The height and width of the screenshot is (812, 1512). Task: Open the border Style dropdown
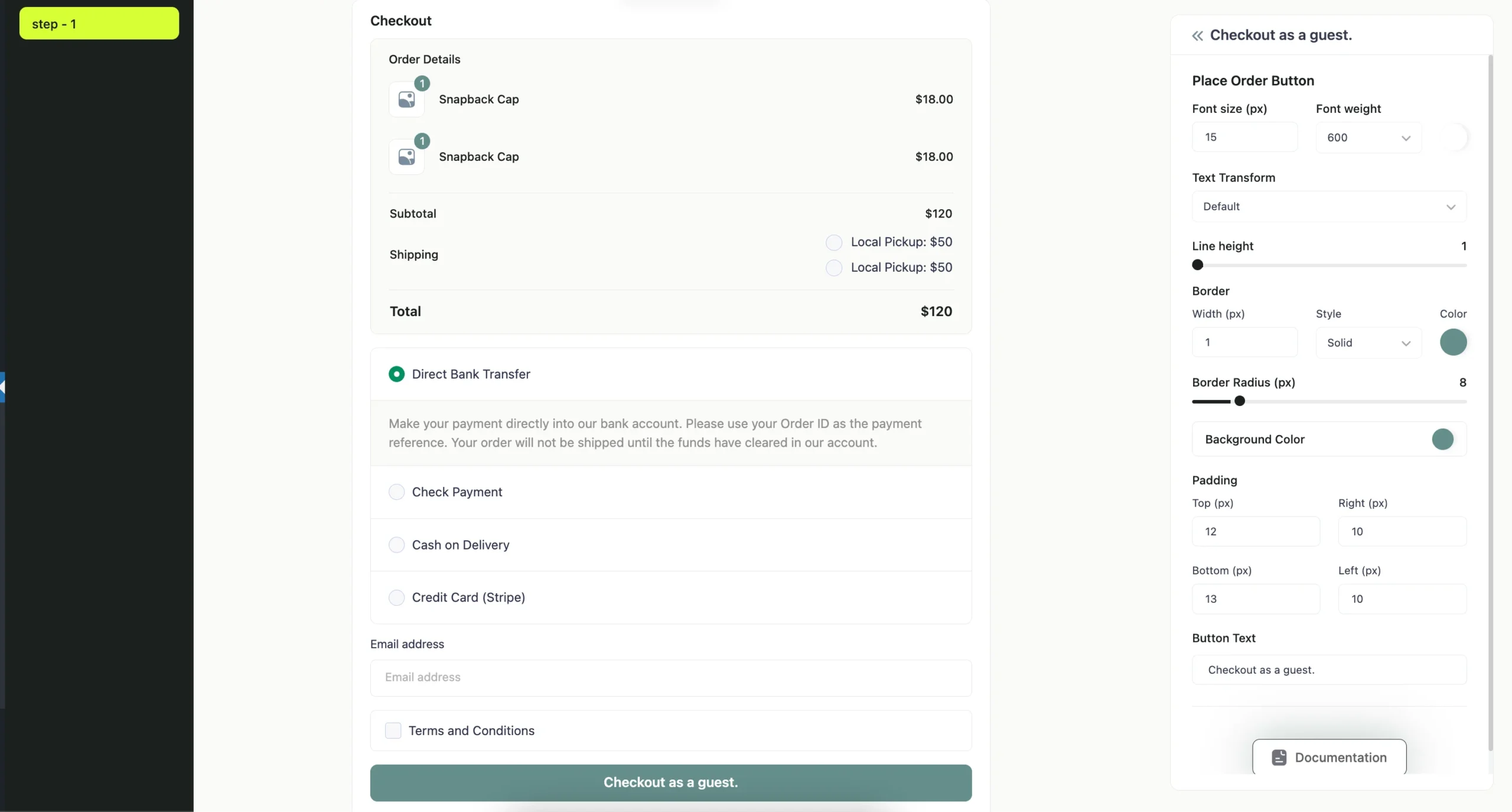click(x=1368, y=343)
